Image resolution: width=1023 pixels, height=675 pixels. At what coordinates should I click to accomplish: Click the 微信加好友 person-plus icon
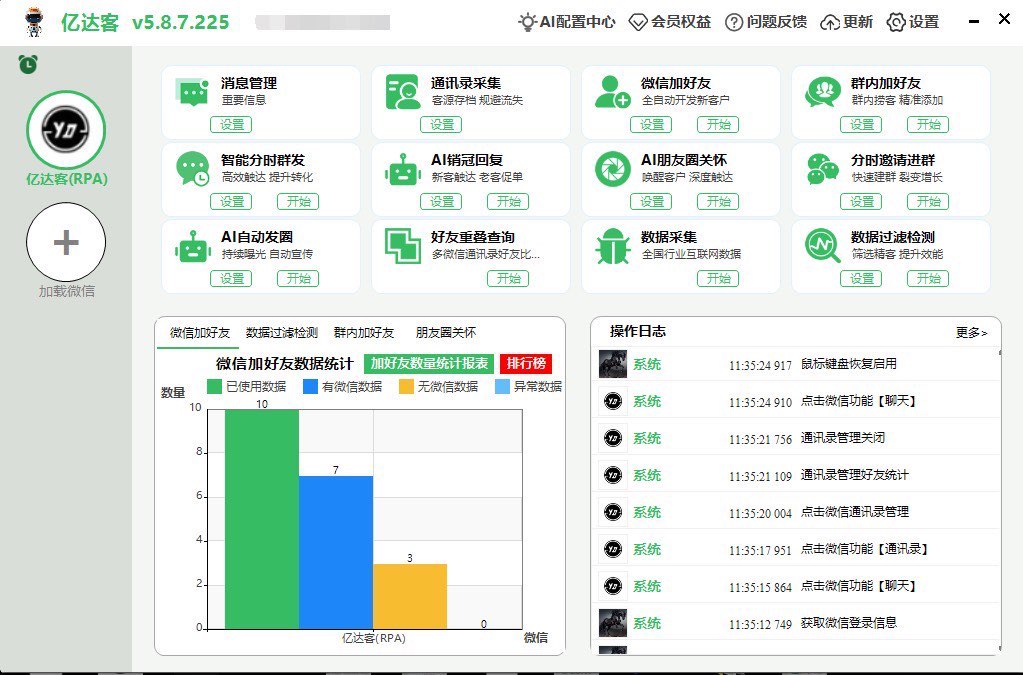(611, 92)
